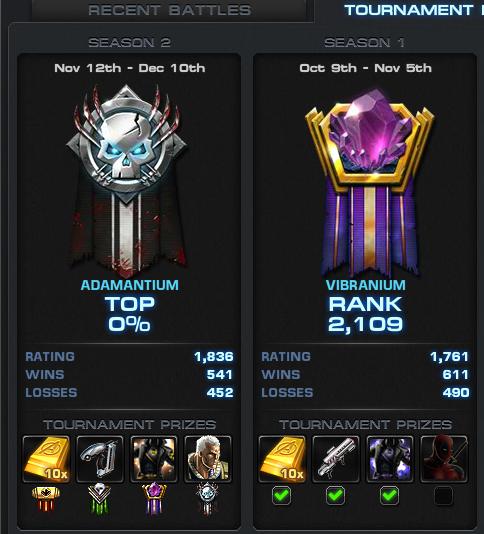The image size is (484, 534).
Task: Click Cable hero prize portrait in Season 2
Action: tap(208, 459)
